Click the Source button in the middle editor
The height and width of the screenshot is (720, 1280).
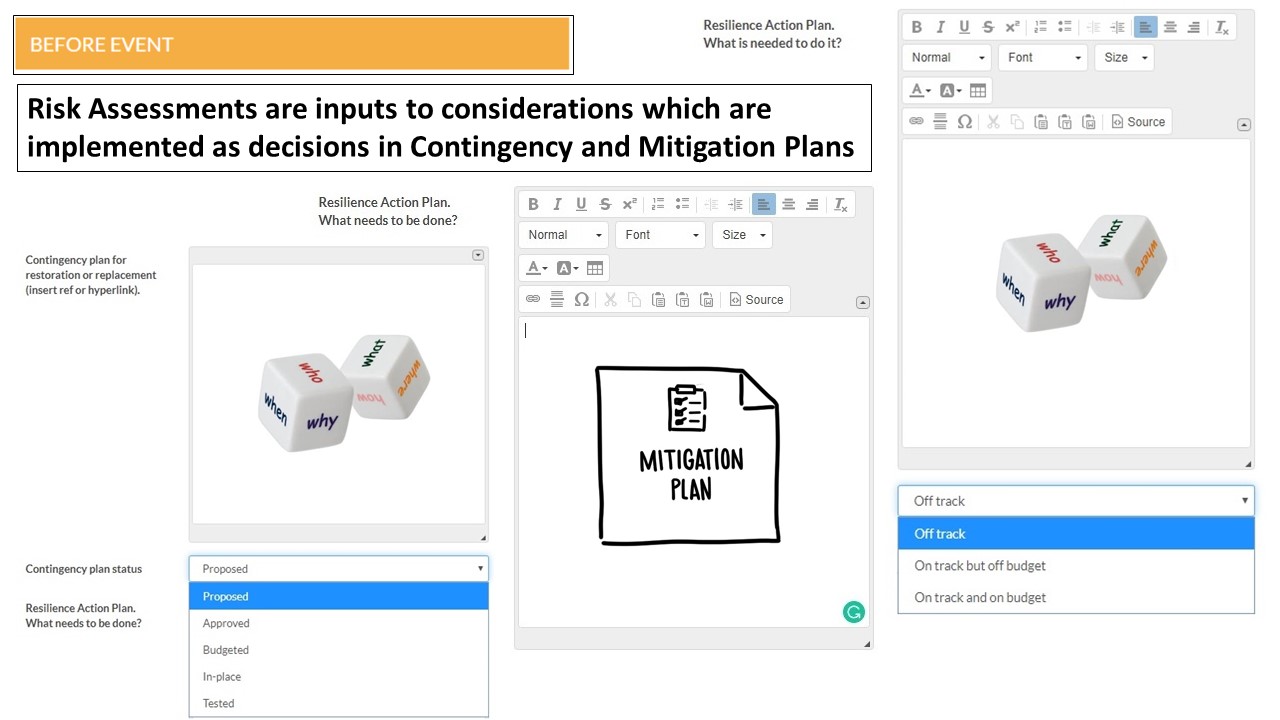click(x=756, y=299)
